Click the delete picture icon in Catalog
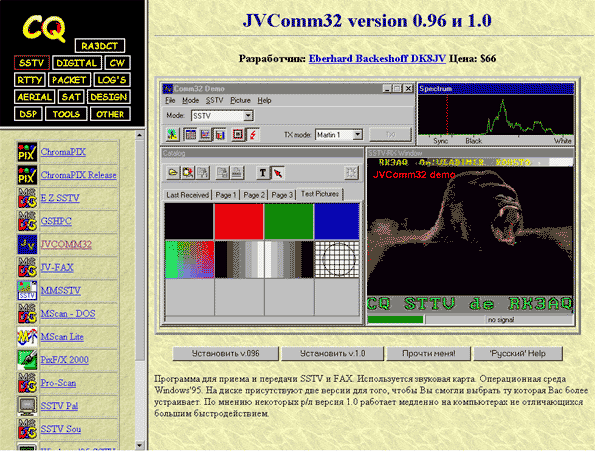 pos(187,173)
